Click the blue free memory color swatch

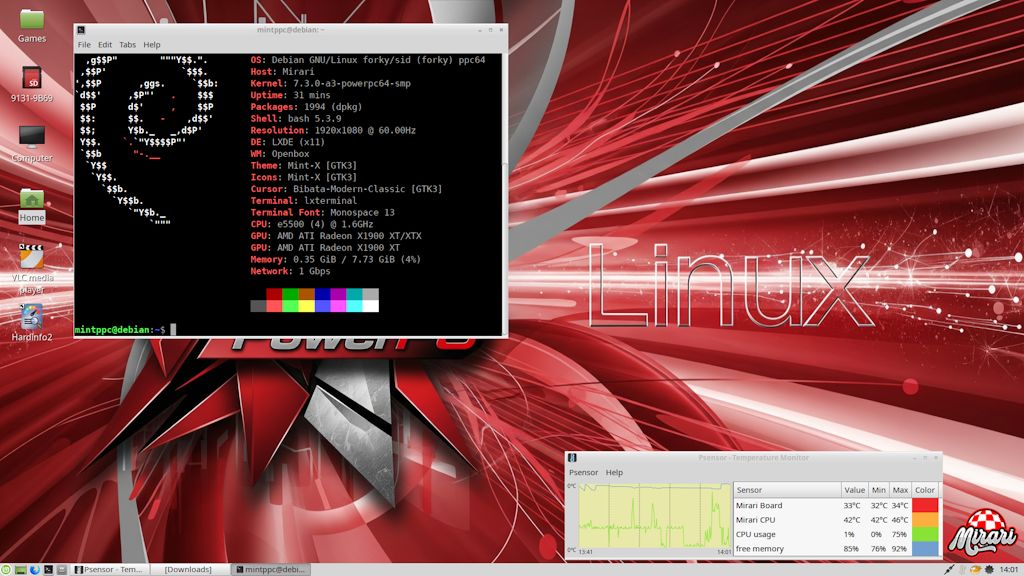coord(925,549)
